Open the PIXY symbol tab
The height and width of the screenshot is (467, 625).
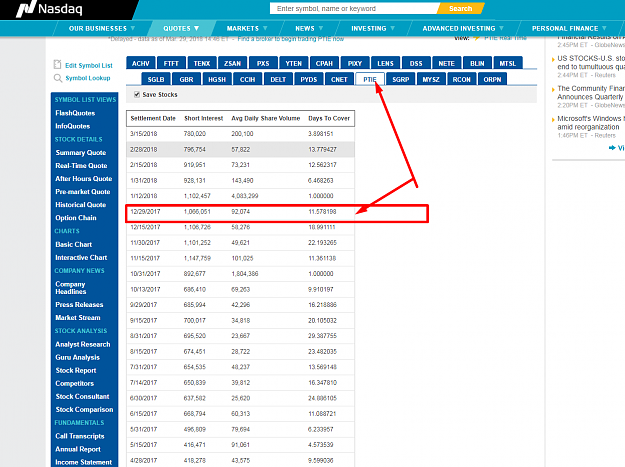tap(355, 63)
